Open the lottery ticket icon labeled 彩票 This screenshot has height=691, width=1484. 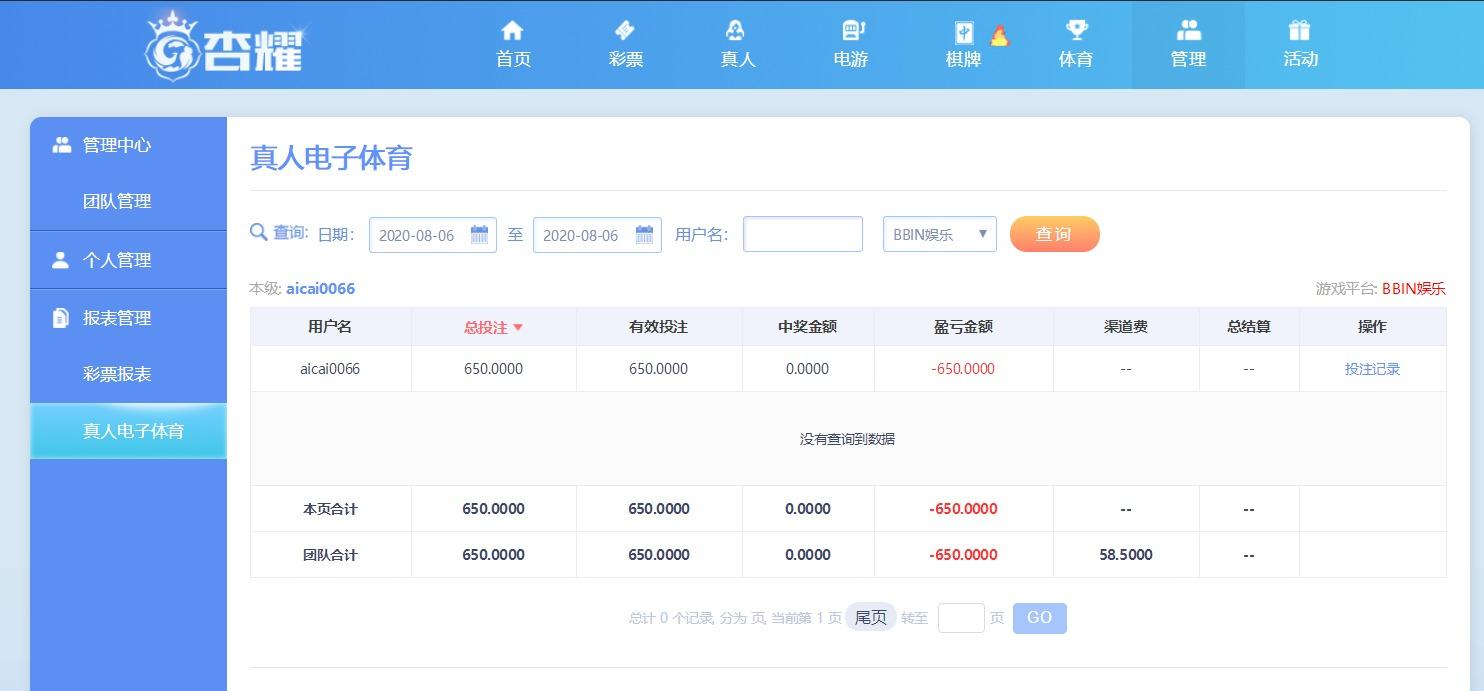pyautogui.click(x=625, y=31)
